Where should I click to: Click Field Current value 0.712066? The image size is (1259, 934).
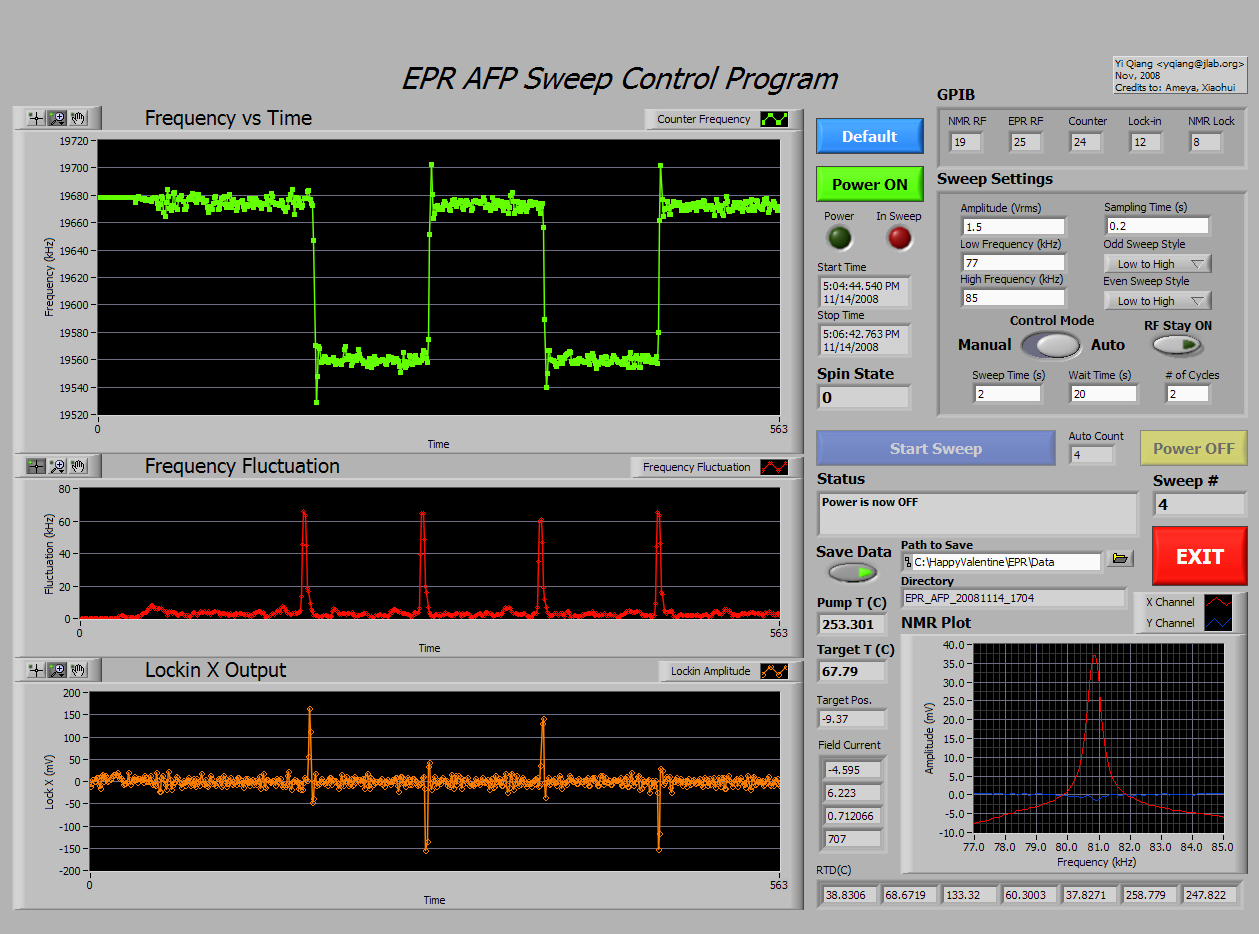tap(853, 815)
